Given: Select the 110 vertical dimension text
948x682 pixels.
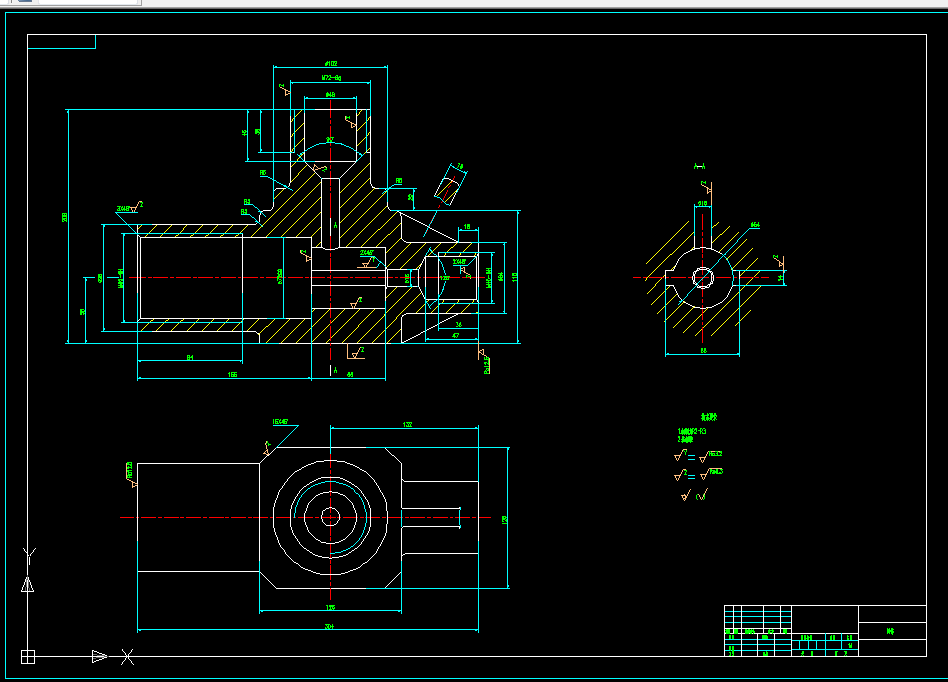Looking at the screenshot, I should (x=515, y=277).
